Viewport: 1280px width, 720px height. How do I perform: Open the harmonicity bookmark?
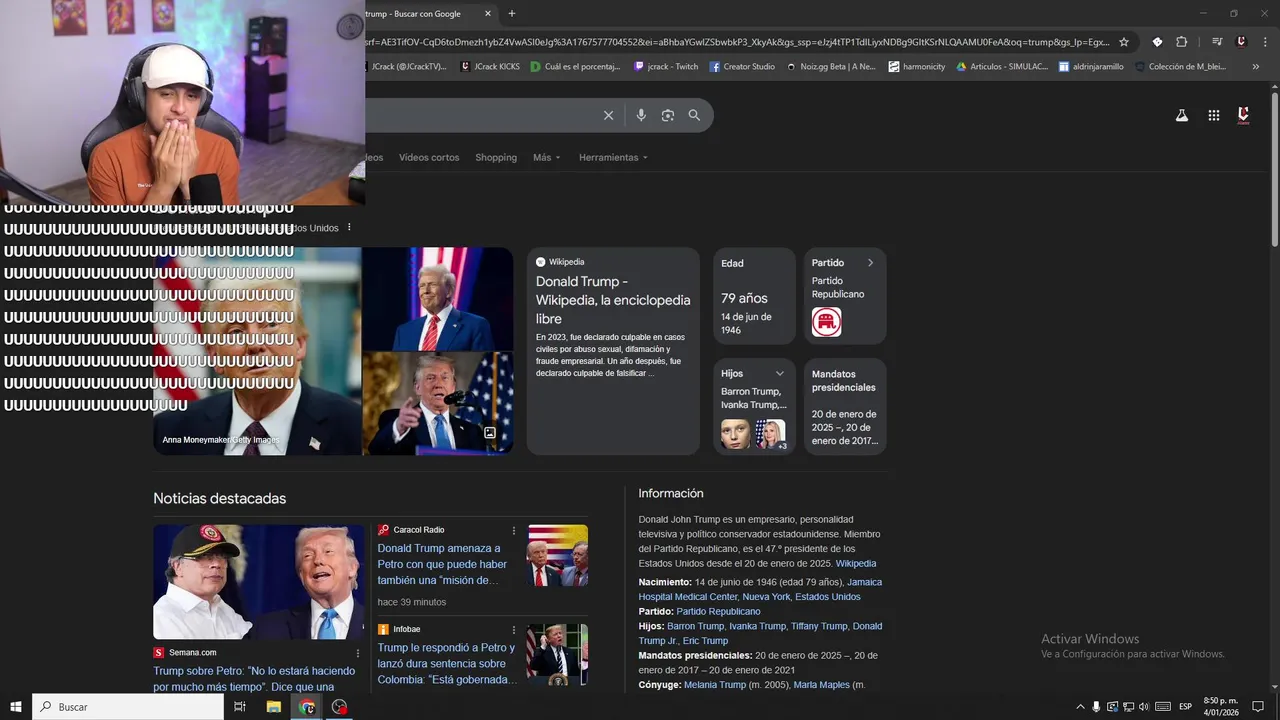point(917,67)
